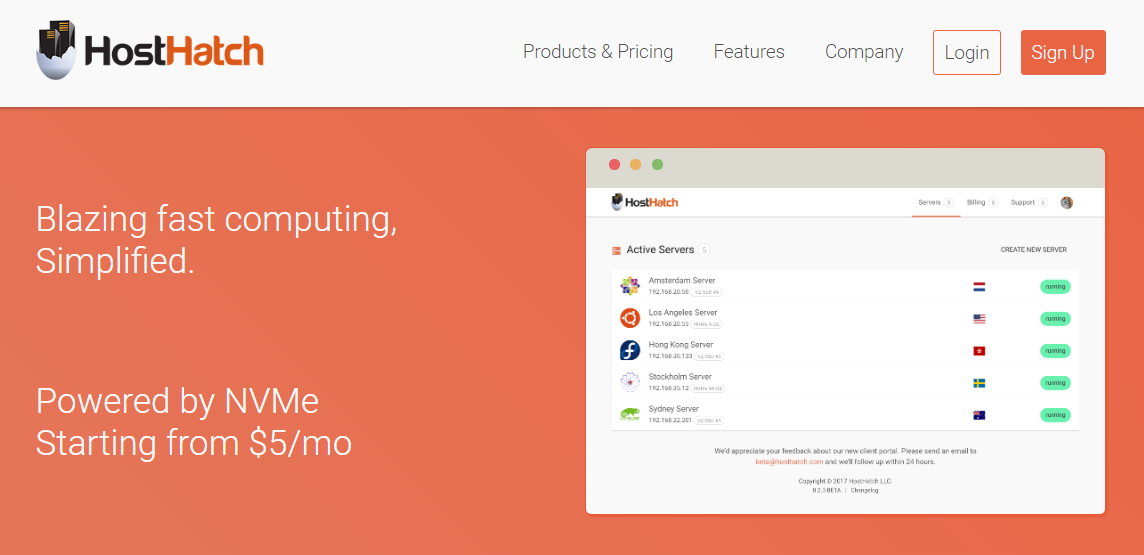Click the user avatar in client portal
Viewport: 1144px width, 555px height.
coord(1067,202)
